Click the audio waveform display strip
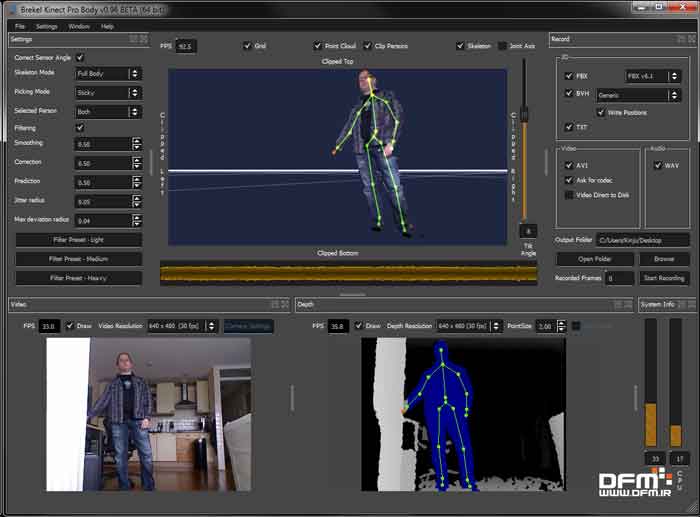 [349, 273]
